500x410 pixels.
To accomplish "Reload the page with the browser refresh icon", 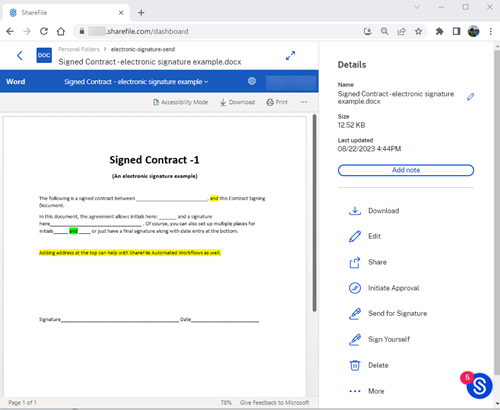I will pos(44,31).
